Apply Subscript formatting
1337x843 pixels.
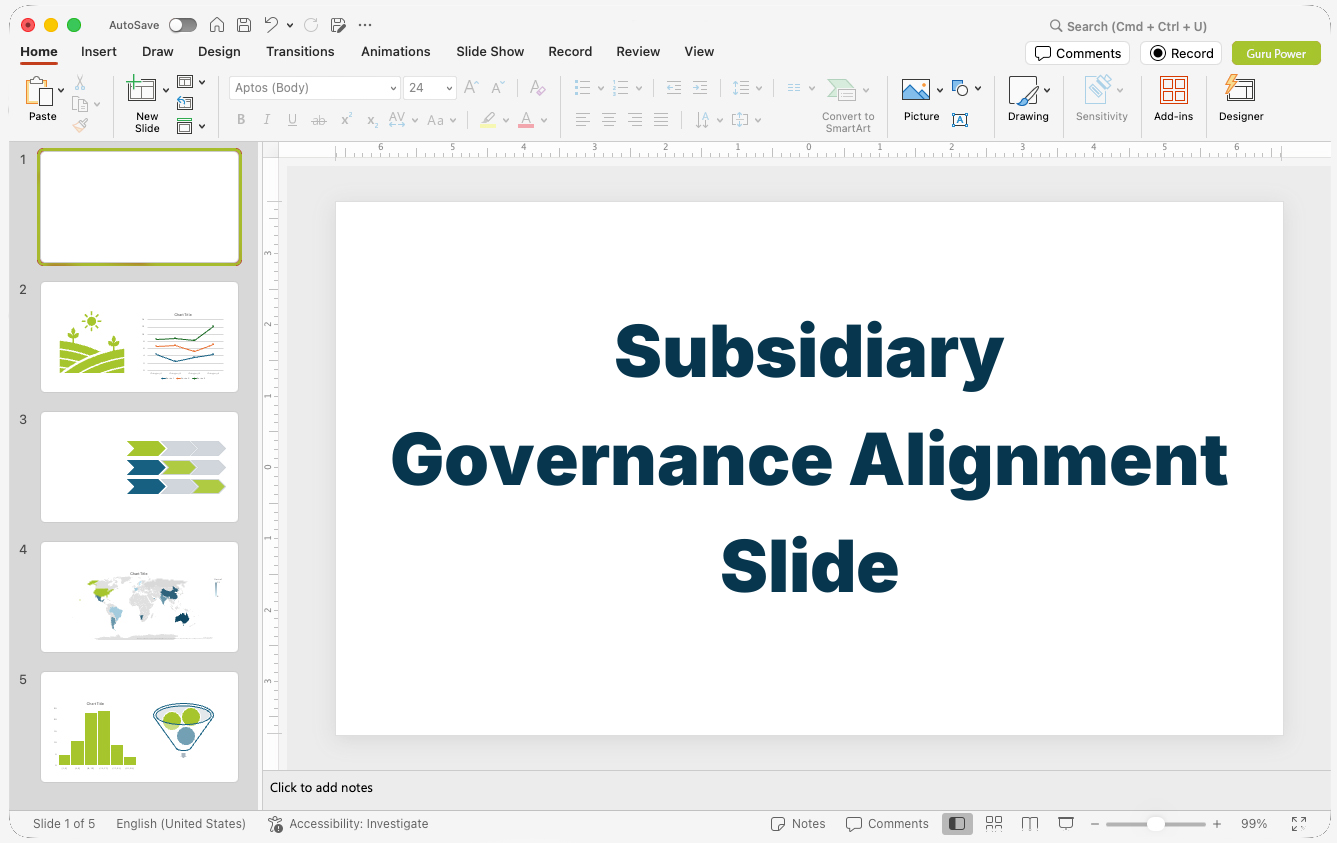click(x=372, y=120)
